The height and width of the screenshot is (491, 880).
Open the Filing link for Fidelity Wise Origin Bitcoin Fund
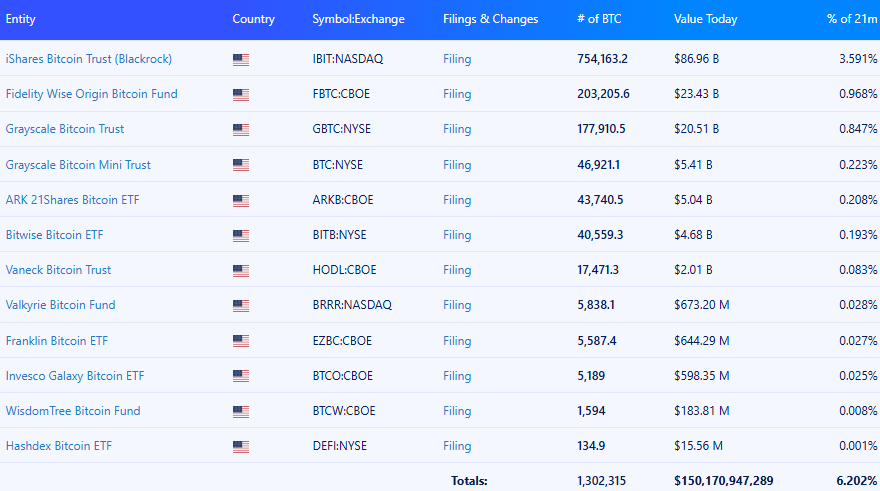(457, 94)
